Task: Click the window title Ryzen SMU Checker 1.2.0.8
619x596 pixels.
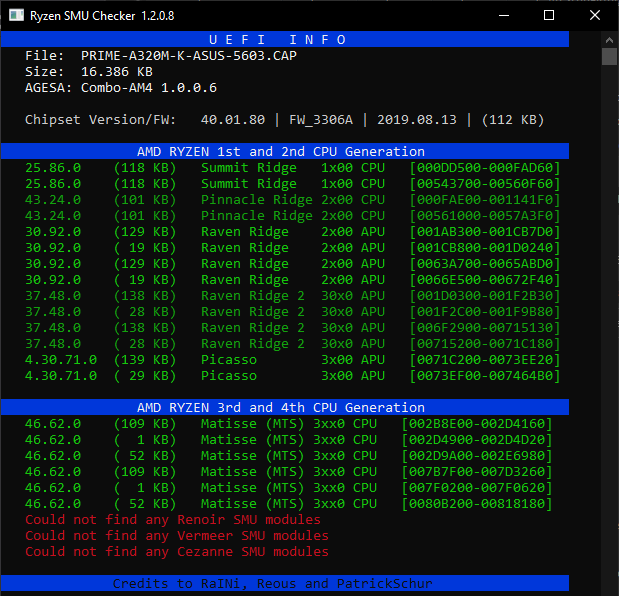Action: [x=102, y=16]
